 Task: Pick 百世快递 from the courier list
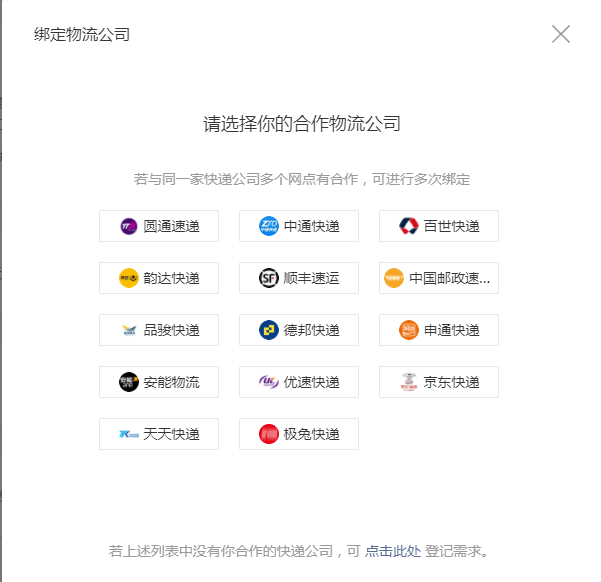pyautogui.click(x=439, y=226)
